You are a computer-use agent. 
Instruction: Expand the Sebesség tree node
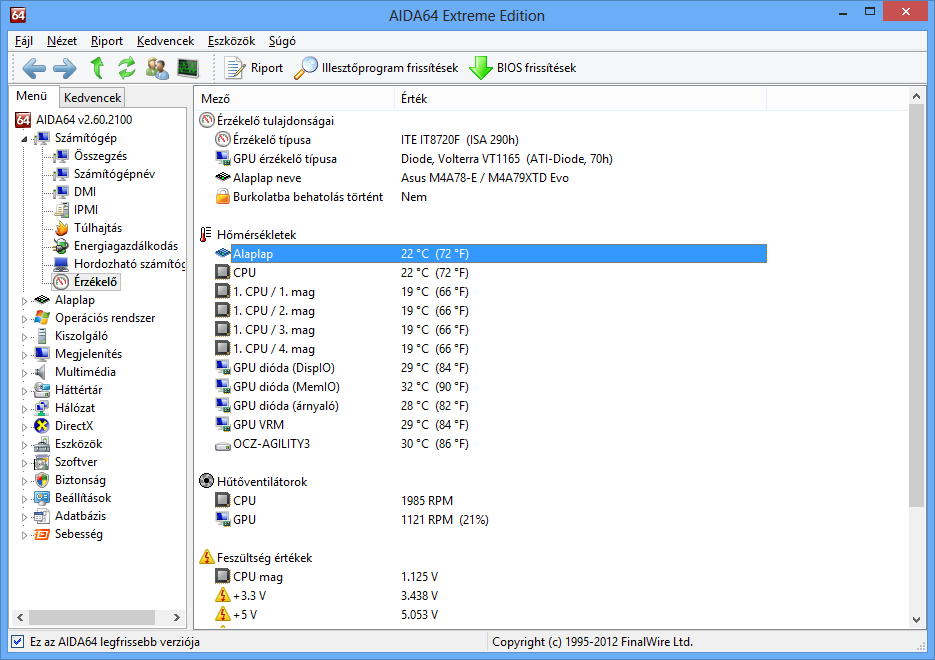(24, 535)
